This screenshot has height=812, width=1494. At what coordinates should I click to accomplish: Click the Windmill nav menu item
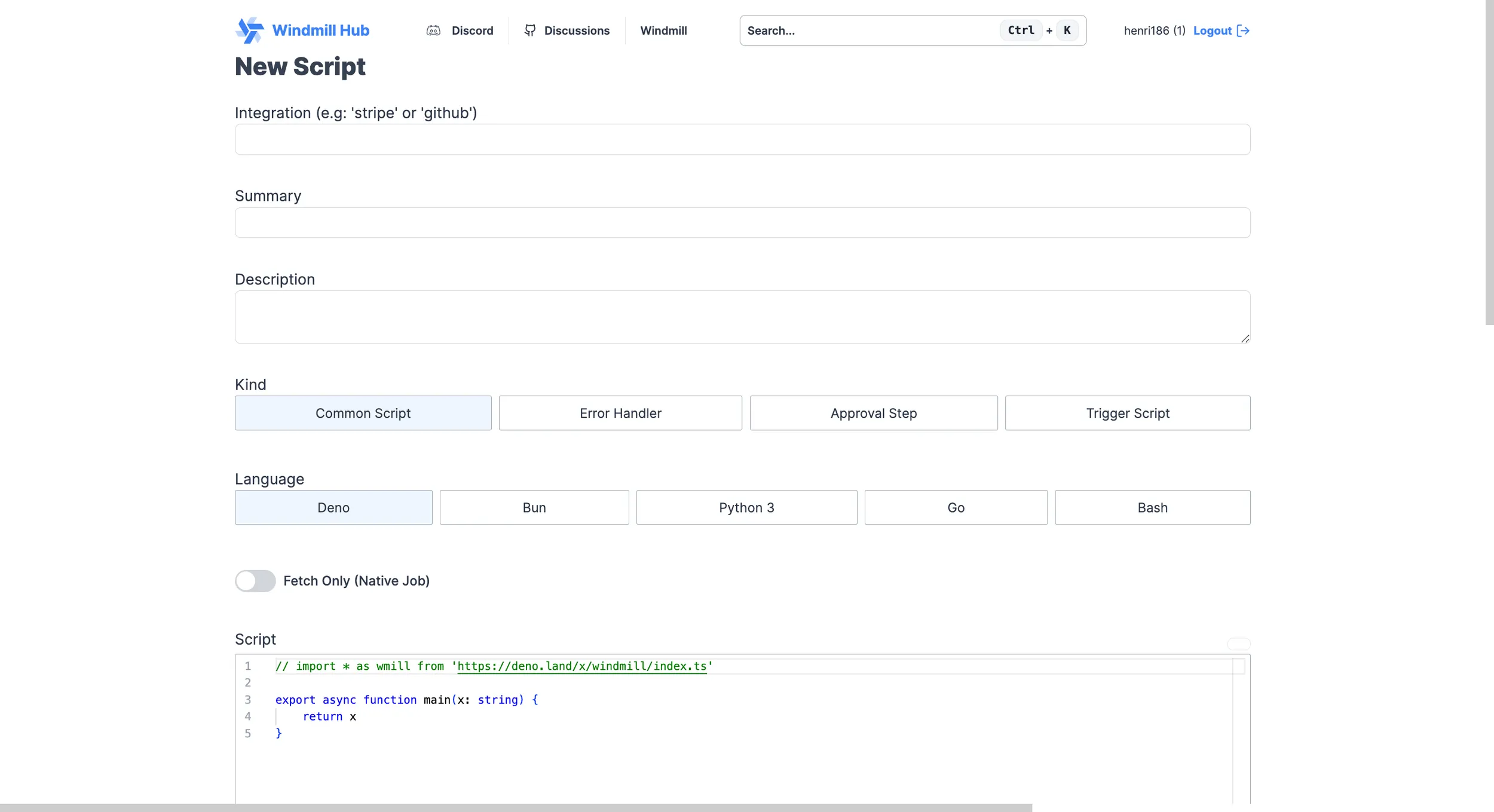pyautogui.click(x=663, y=30)
